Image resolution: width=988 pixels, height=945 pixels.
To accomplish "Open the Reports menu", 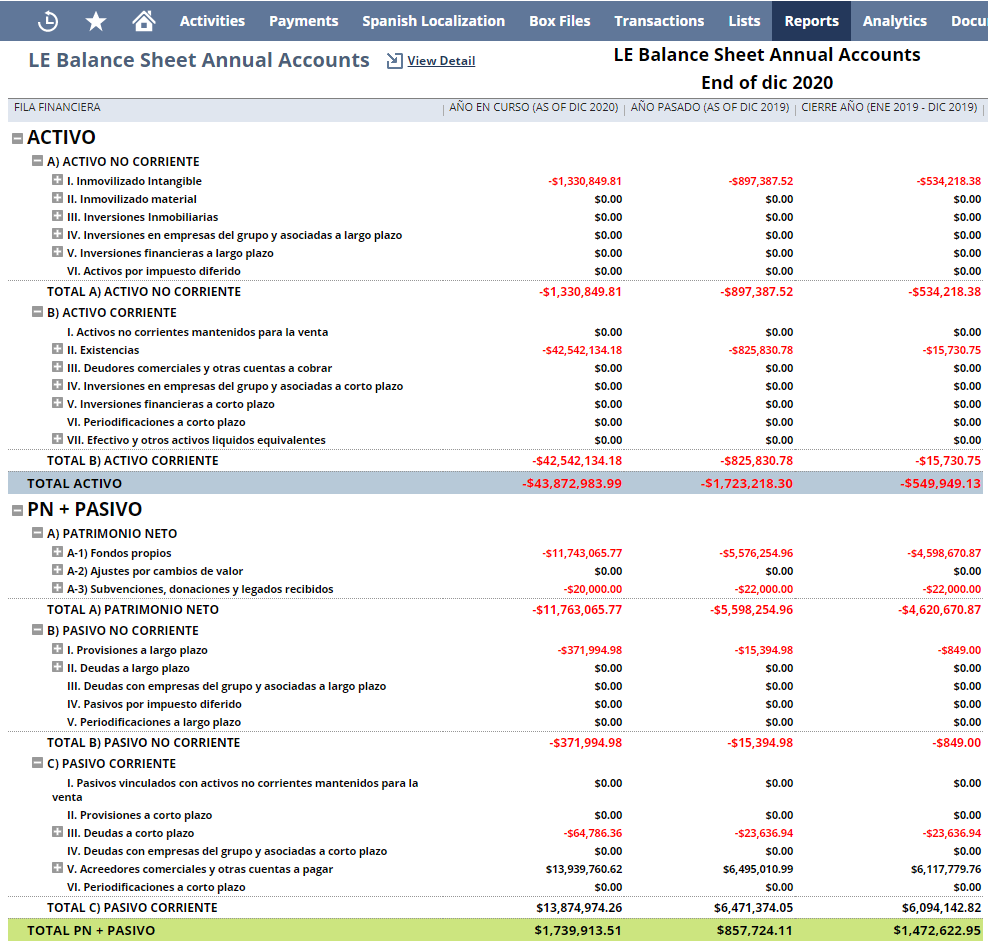I will pos(812,21).
